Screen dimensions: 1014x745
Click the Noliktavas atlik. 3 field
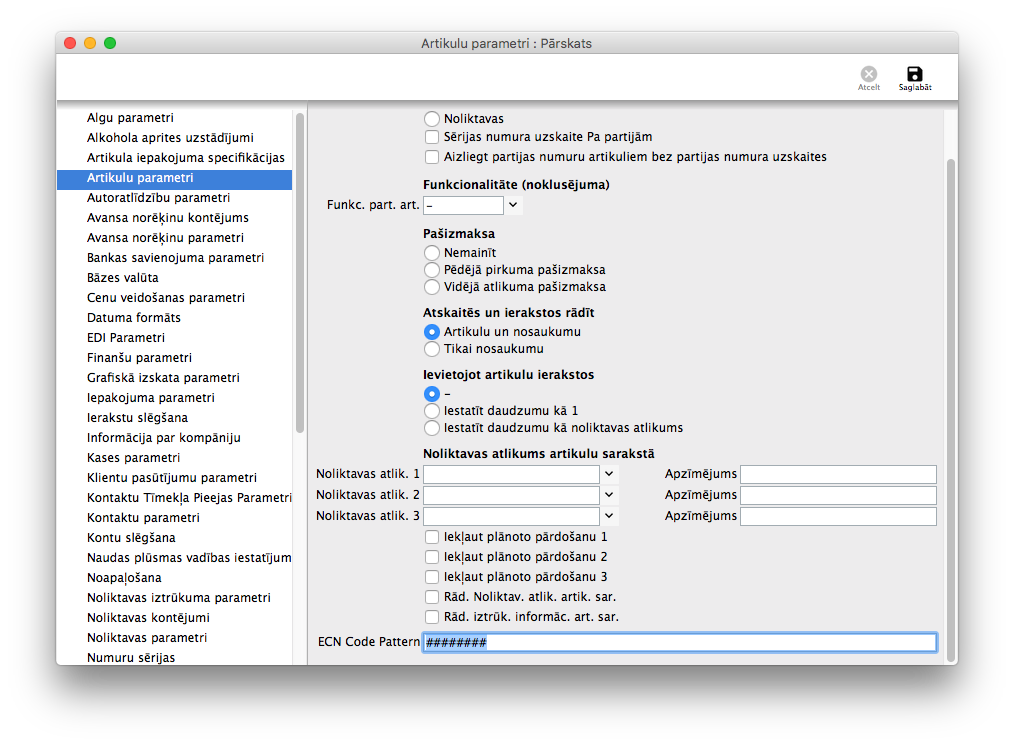click(512, 516)
